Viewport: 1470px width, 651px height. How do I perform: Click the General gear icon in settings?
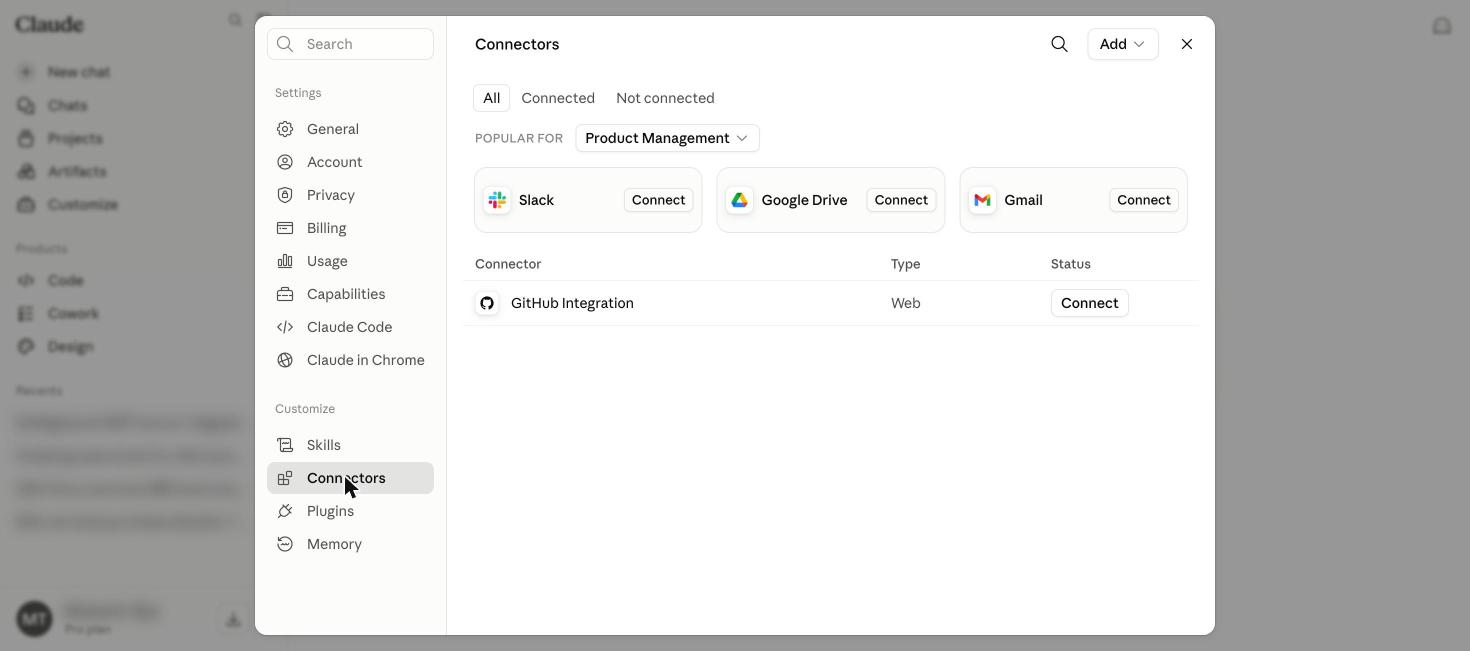coord(285,129)
